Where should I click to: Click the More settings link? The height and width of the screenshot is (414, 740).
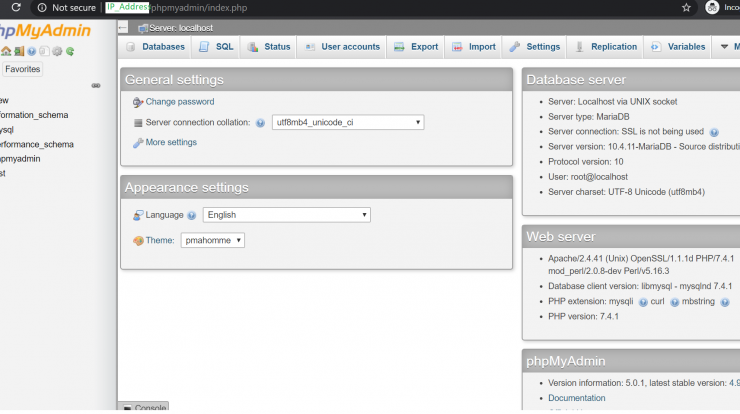171,143
